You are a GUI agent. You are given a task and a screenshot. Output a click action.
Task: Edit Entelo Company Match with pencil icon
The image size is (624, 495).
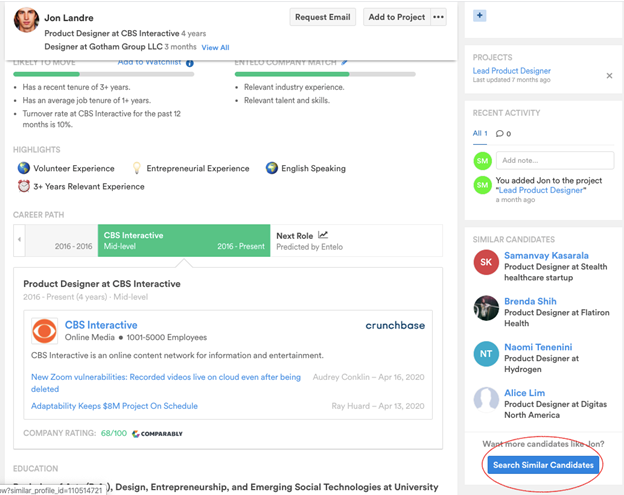click(x=344, y=62)
